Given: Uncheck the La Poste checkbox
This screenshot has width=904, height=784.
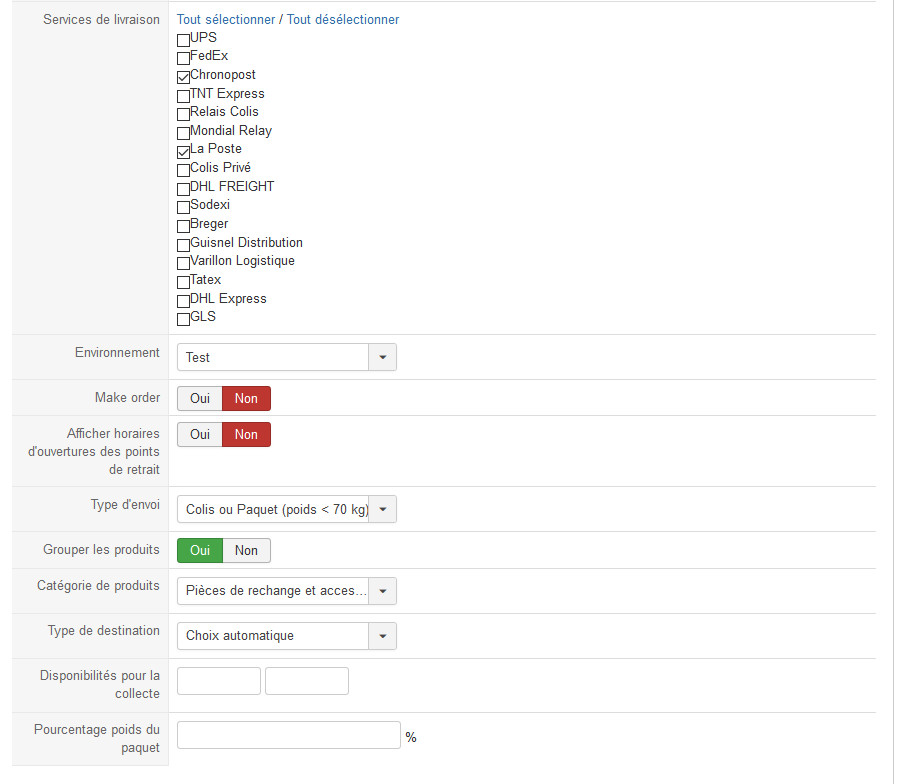Looking at the screenshot, I should 183,152.
